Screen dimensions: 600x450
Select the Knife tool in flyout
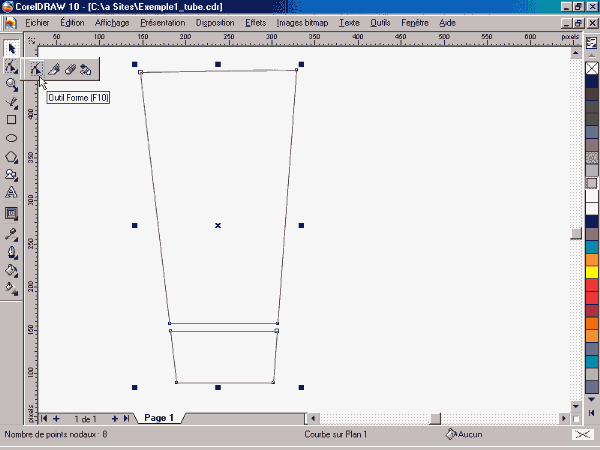pos(54,69)
